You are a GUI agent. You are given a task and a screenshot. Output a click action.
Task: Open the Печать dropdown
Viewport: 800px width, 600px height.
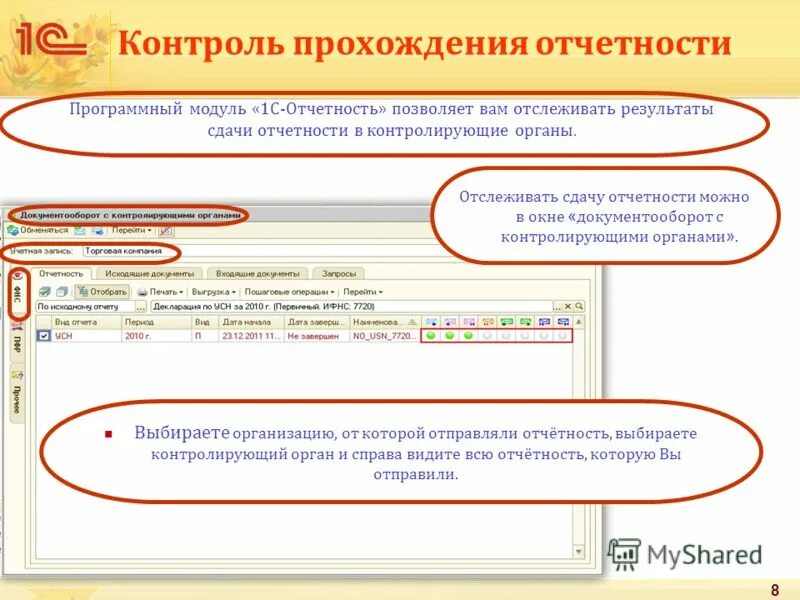(x=160, y=292)
